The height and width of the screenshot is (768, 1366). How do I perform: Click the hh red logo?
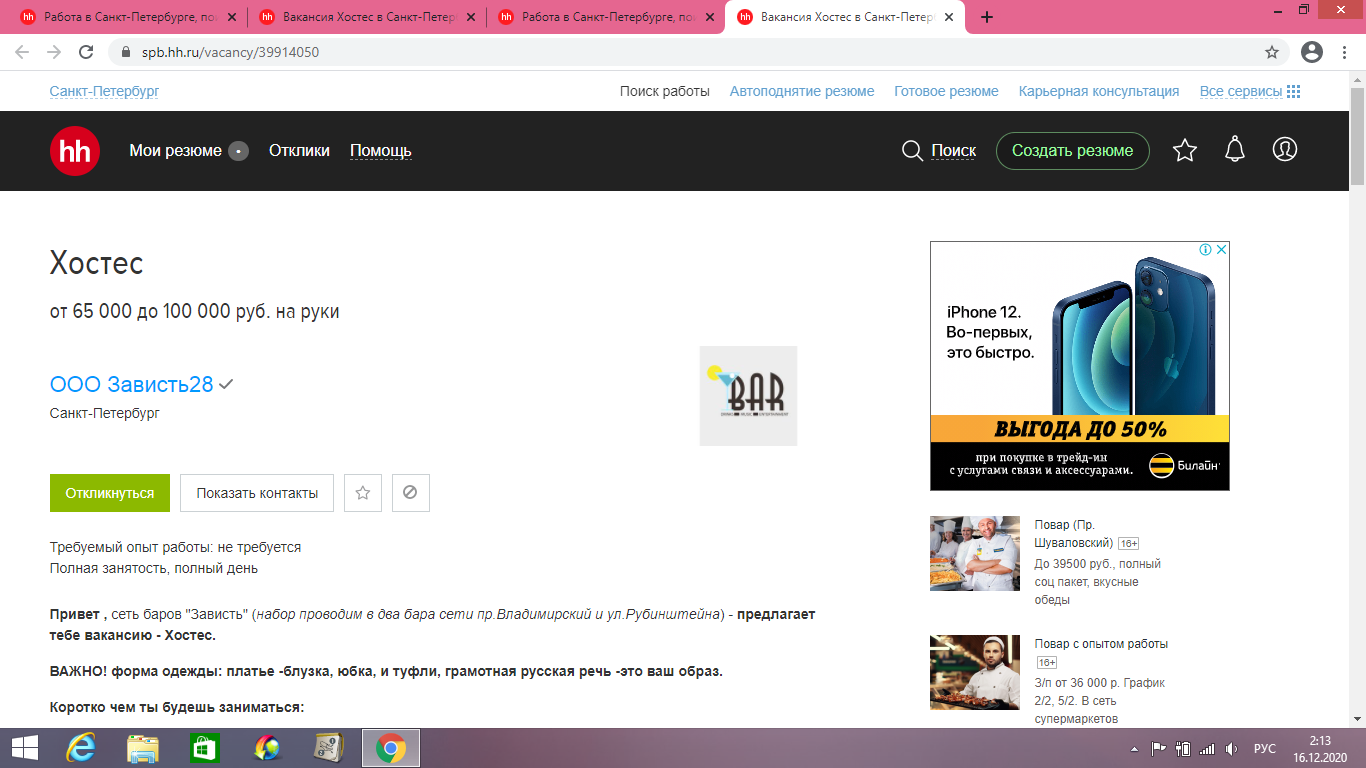pyautogui.click(x=75, y=151)
